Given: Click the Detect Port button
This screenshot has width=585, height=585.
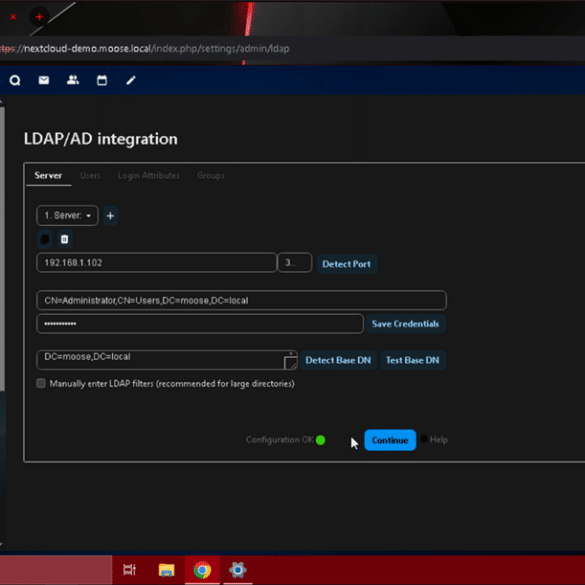Looking at the screenshot, I should click(x=347, y=264).
